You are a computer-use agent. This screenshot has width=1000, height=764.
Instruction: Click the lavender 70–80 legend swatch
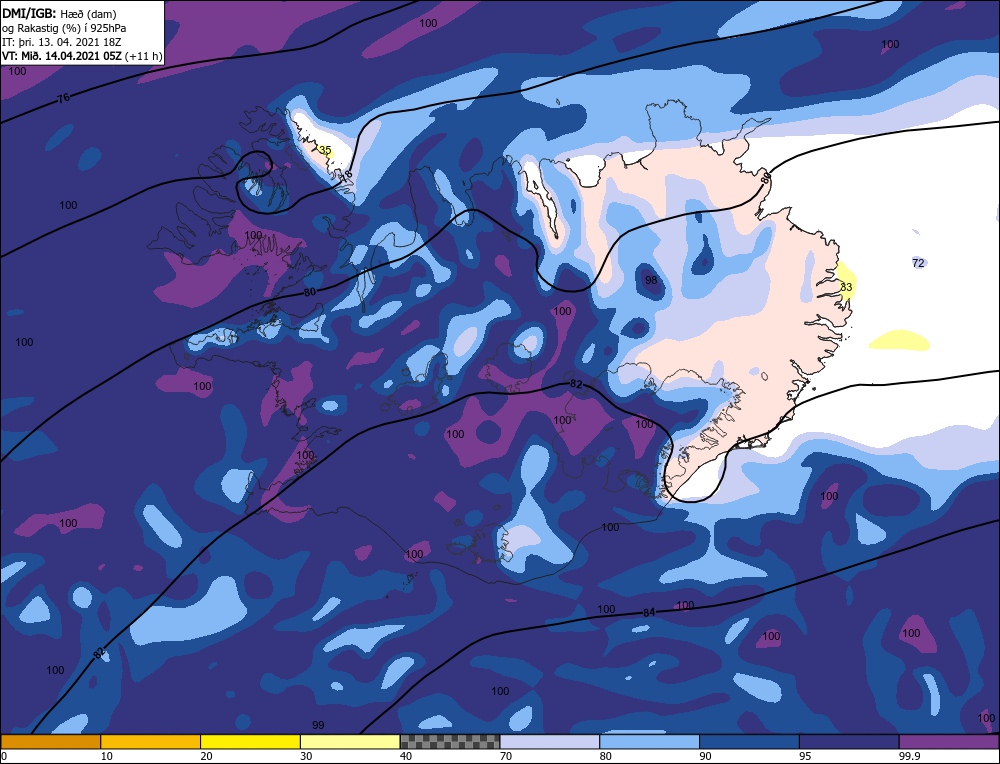coord(550,742)
